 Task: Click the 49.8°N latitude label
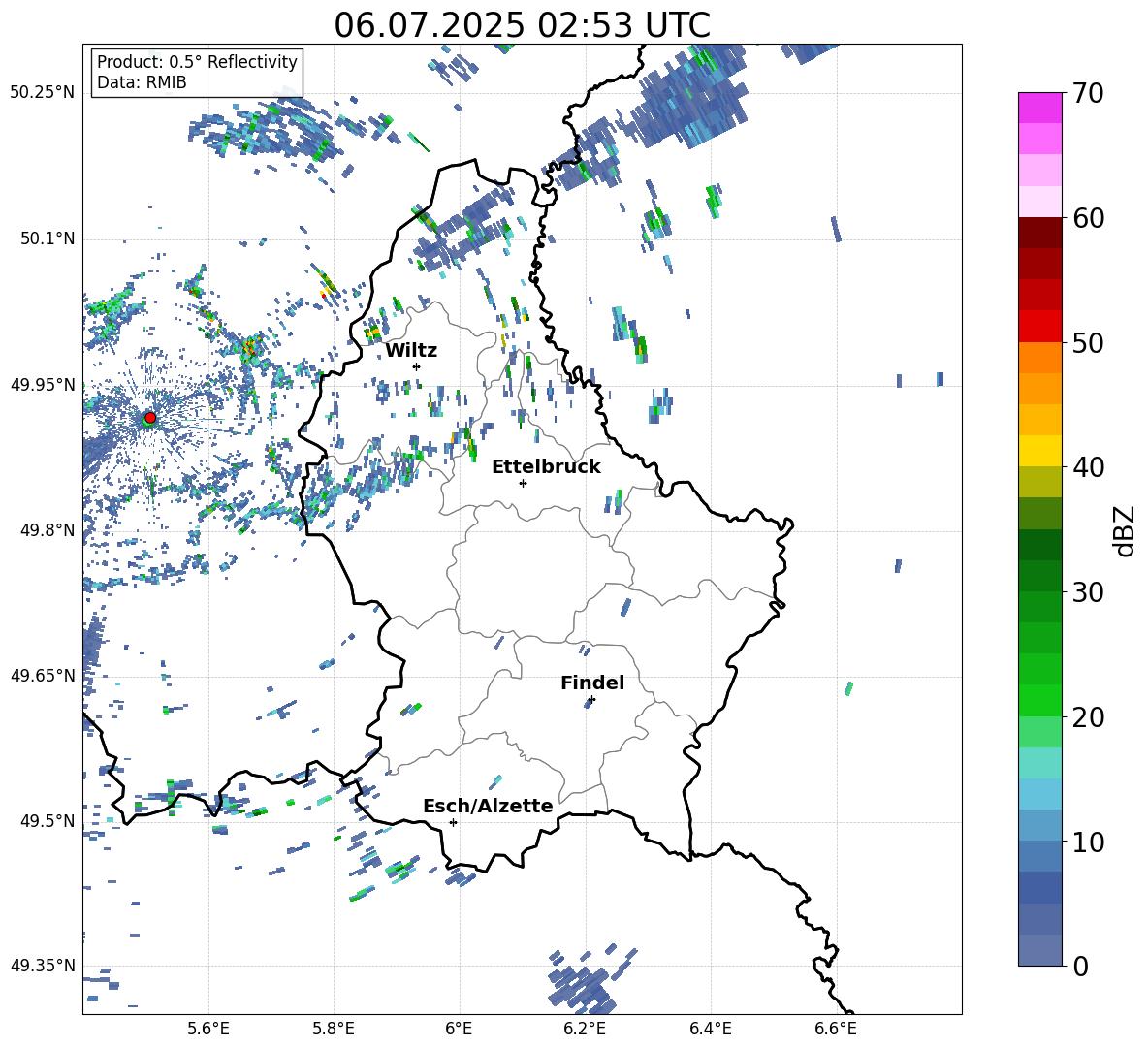pyautogui.click(x=47, y=530)
